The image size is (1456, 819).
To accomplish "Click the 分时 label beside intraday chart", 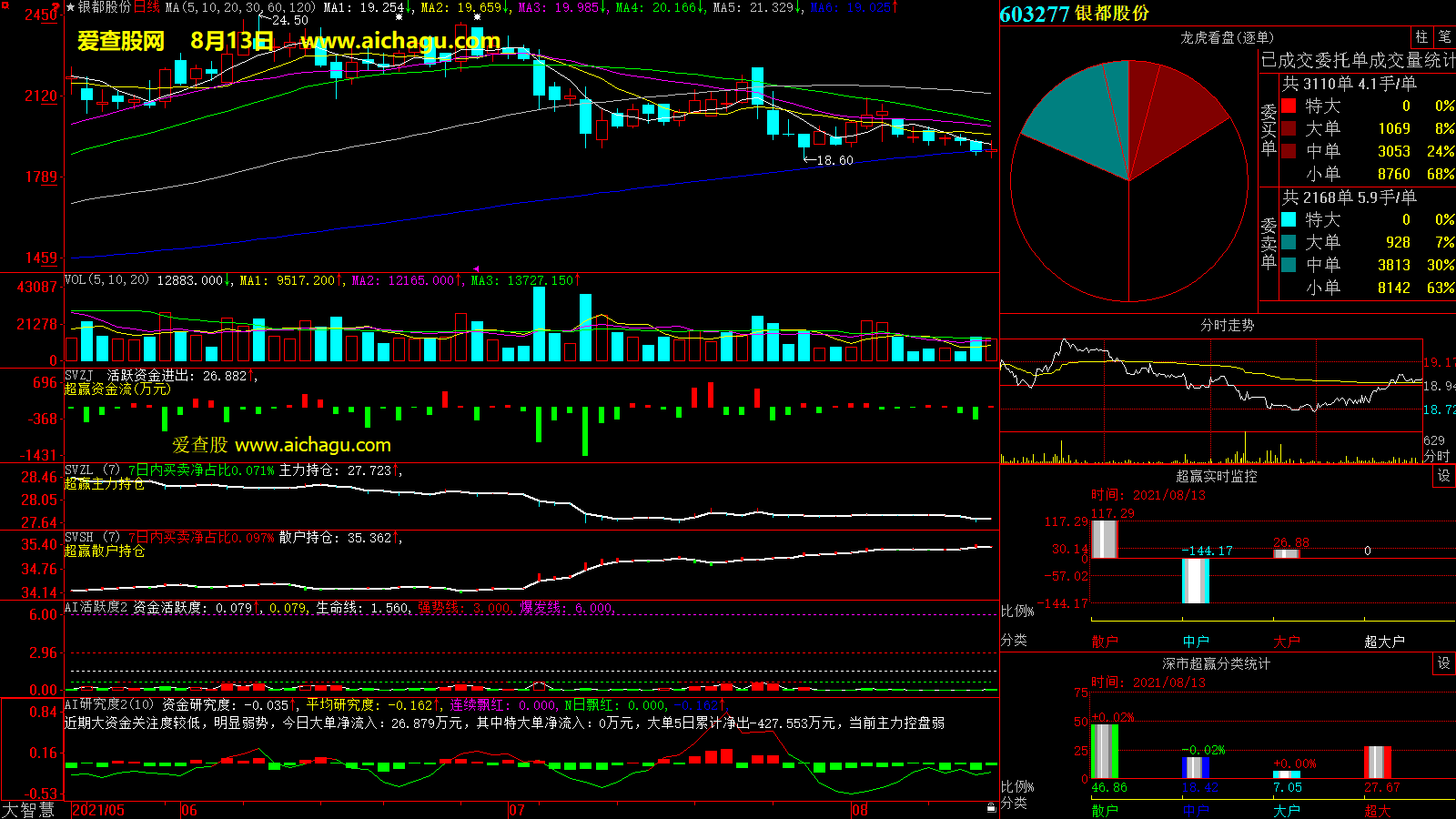I will [x=1436, y=456].
